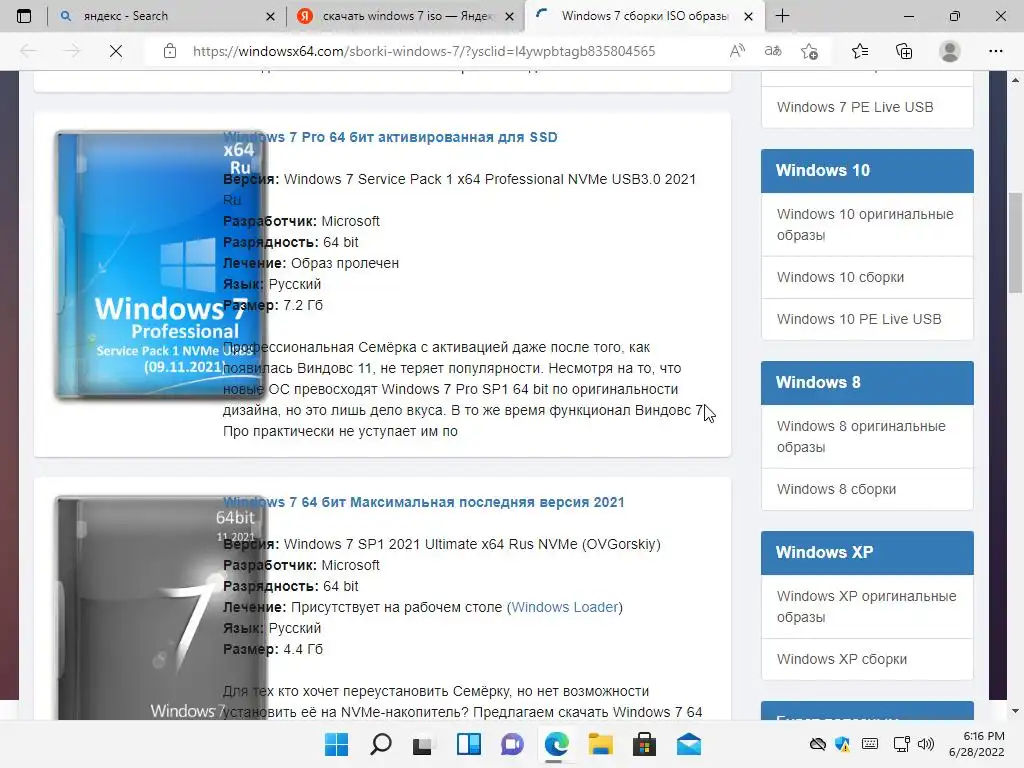Open taskbar Search

[x=381, y=744]
